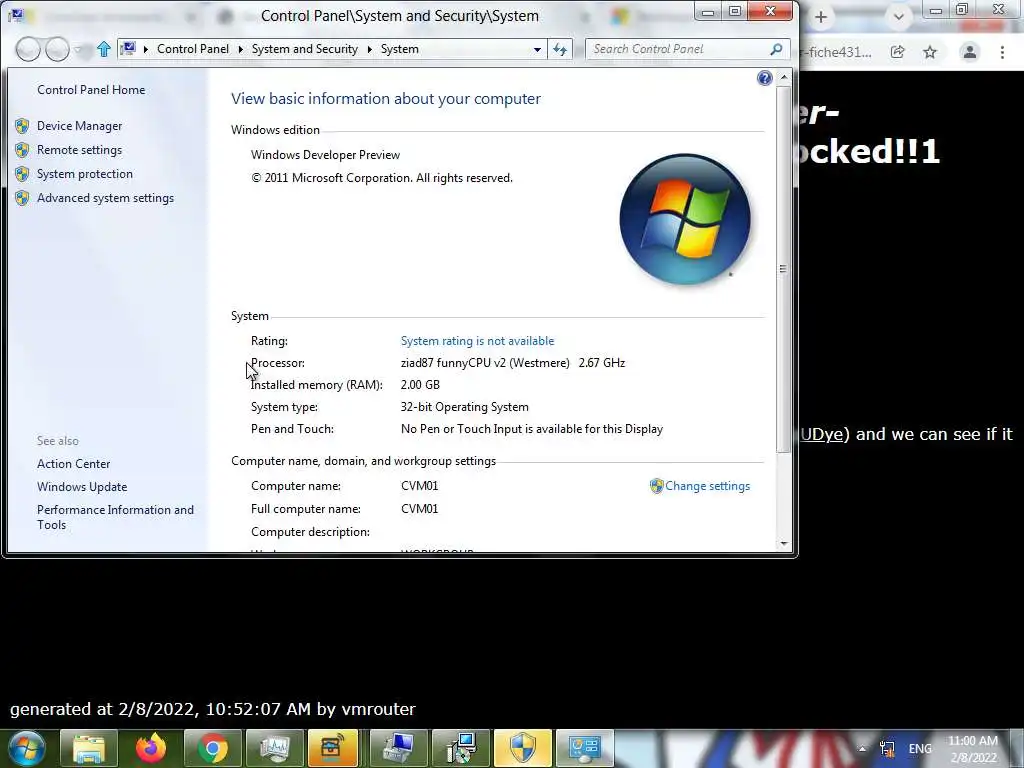Open File Explorer from the taskbar
Viewport: 1024px width, 768px height.
(x=89, y=748)
